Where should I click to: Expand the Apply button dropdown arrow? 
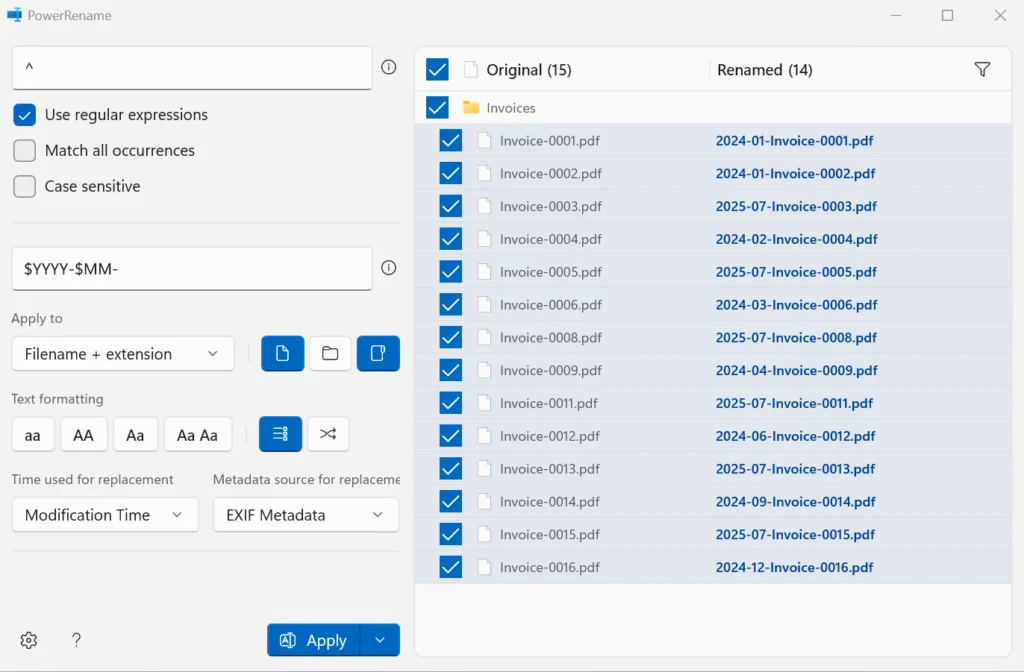click(380, 640)
